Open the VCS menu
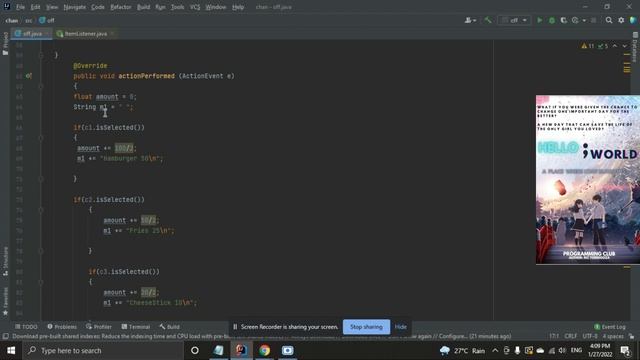This screenshot has height=360, width=640. [195, 7]
